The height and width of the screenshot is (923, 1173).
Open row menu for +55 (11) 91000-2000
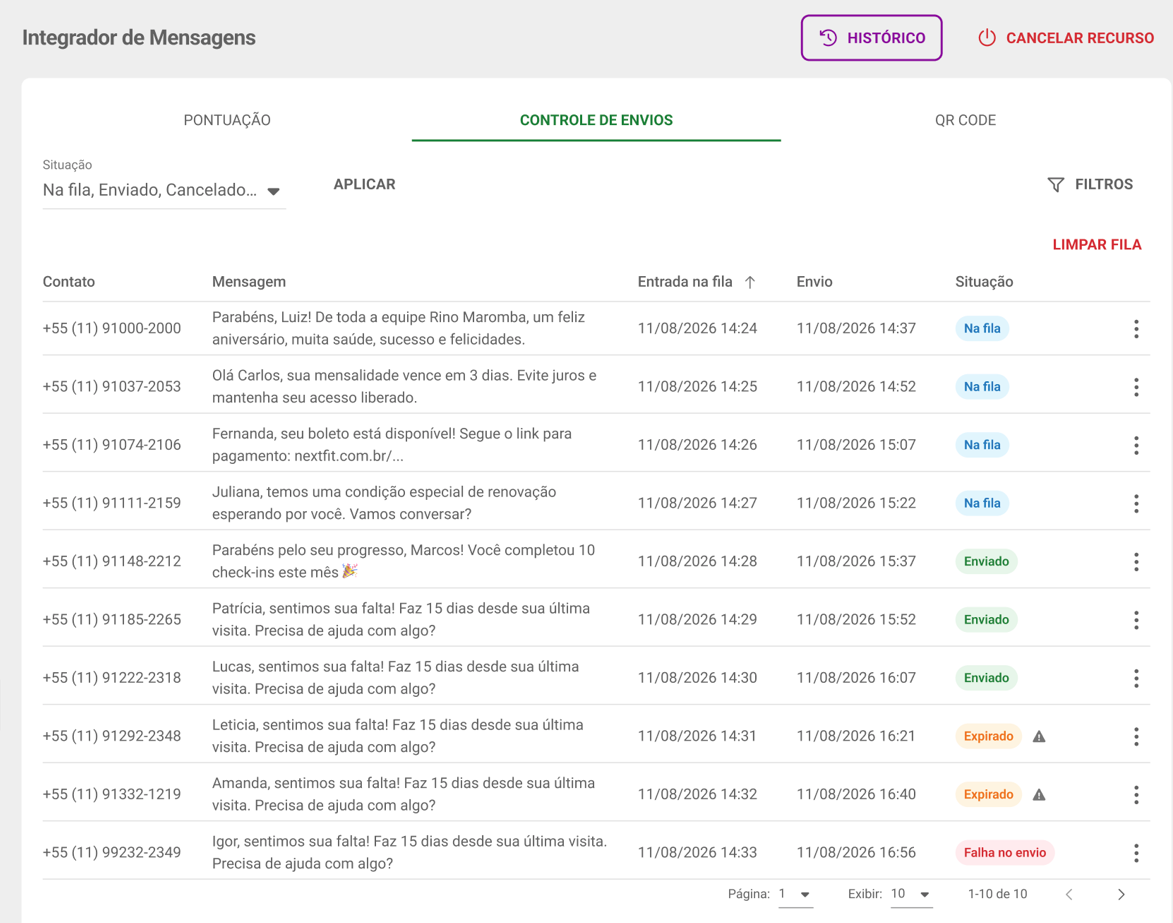click(1136, 328)
